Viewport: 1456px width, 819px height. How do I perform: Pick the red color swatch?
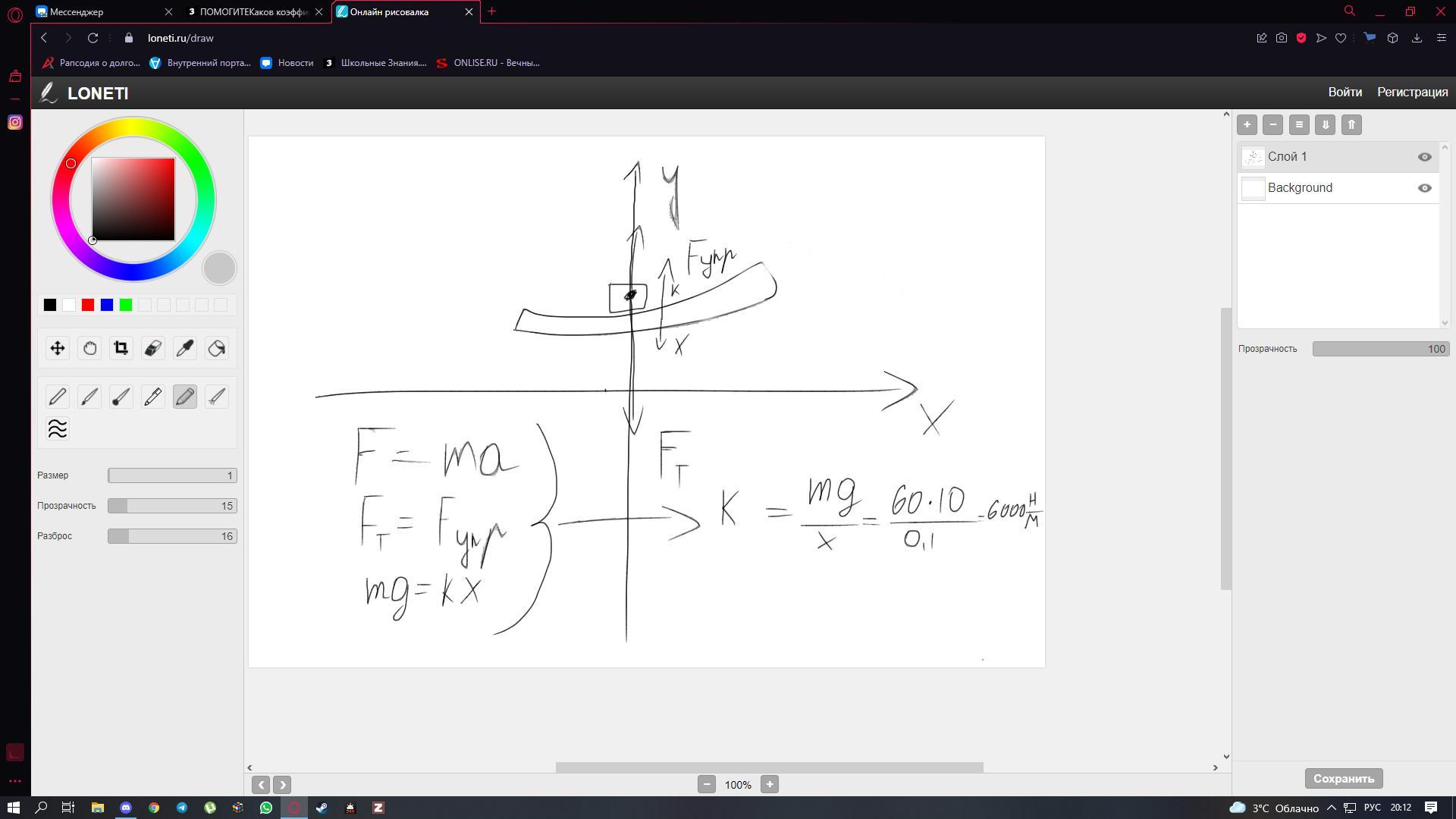88,305
